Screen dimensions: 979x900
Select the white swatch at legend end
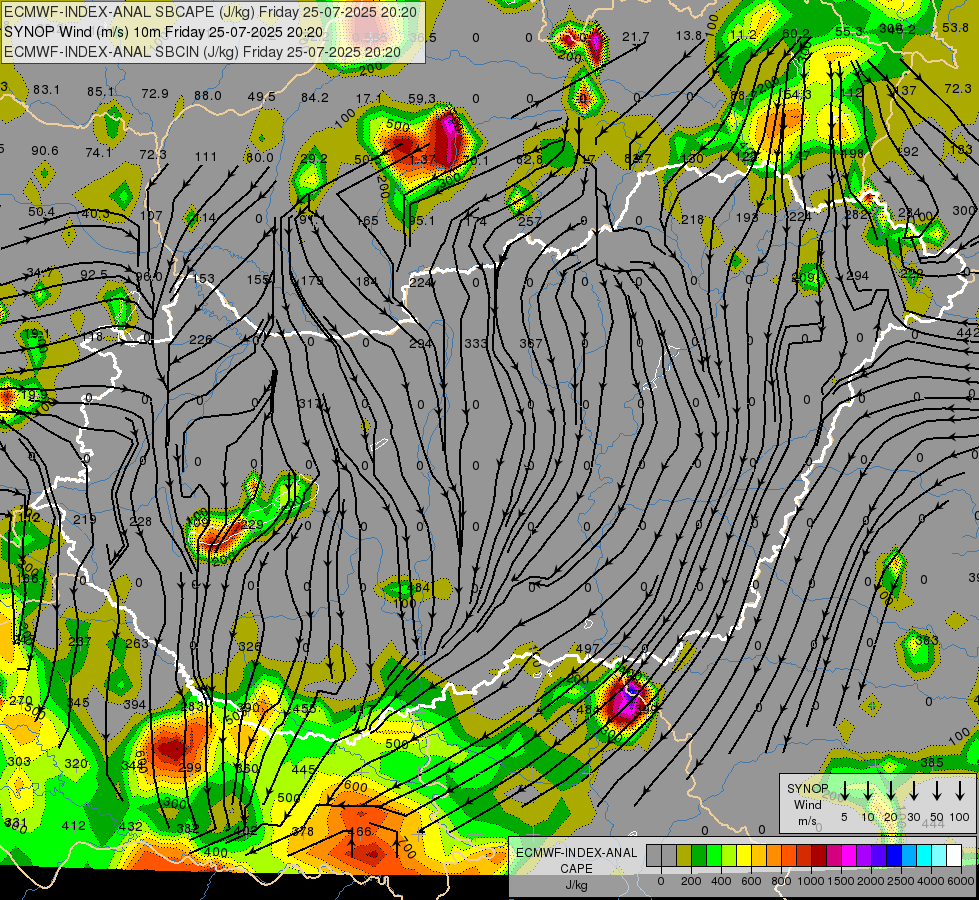click(x=953, y=856)
